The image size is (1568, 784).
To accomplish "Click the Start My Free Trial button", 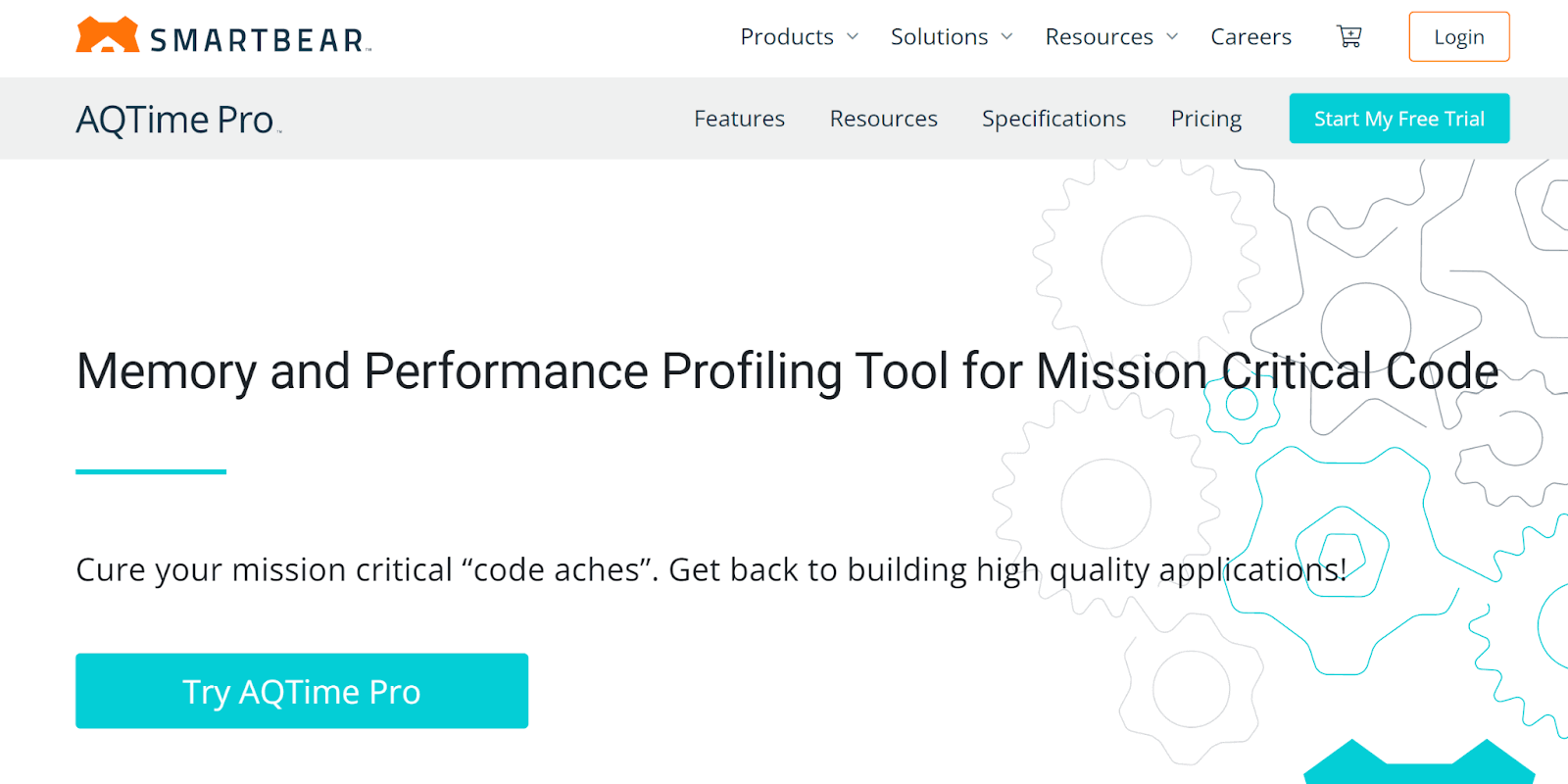I will (1398, 119).
